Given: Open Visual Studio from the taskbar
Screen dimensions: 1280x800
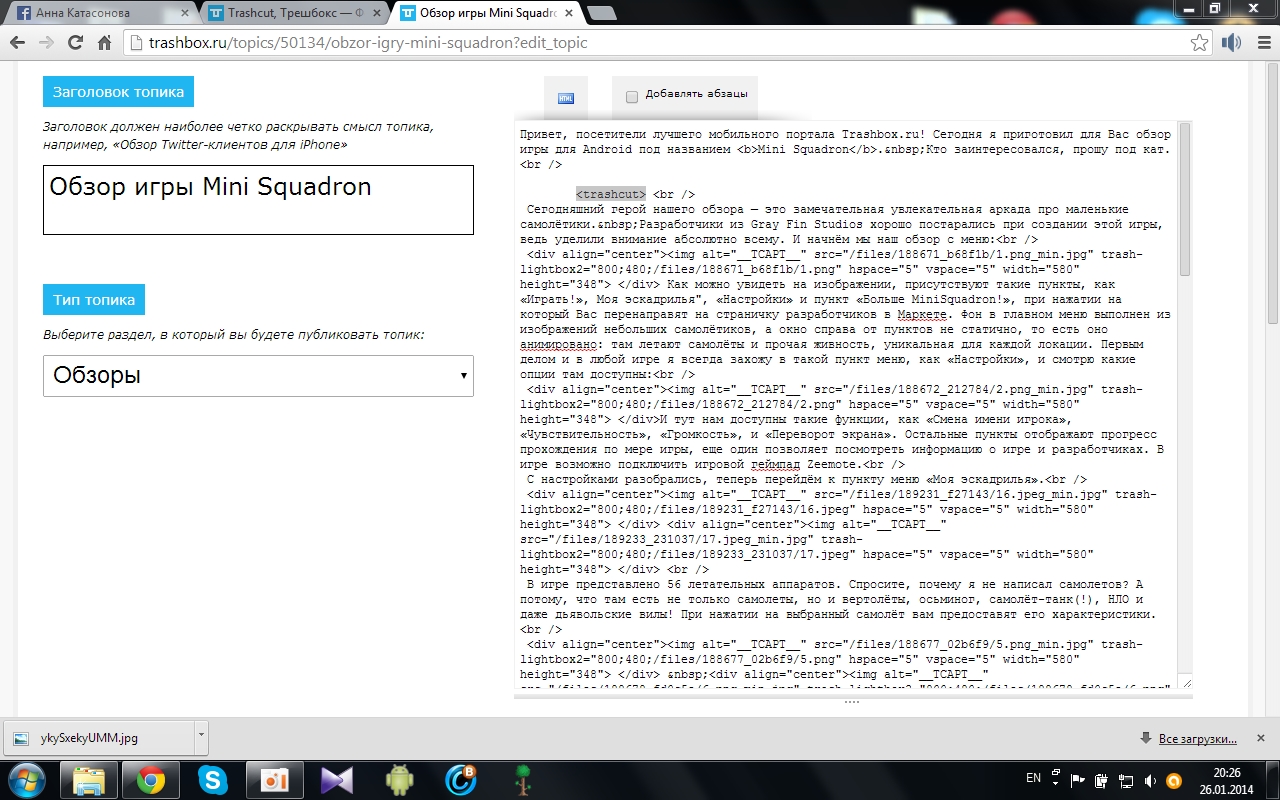Looking at the screenshot, I should pyautogui.click(x=337, y=779).
